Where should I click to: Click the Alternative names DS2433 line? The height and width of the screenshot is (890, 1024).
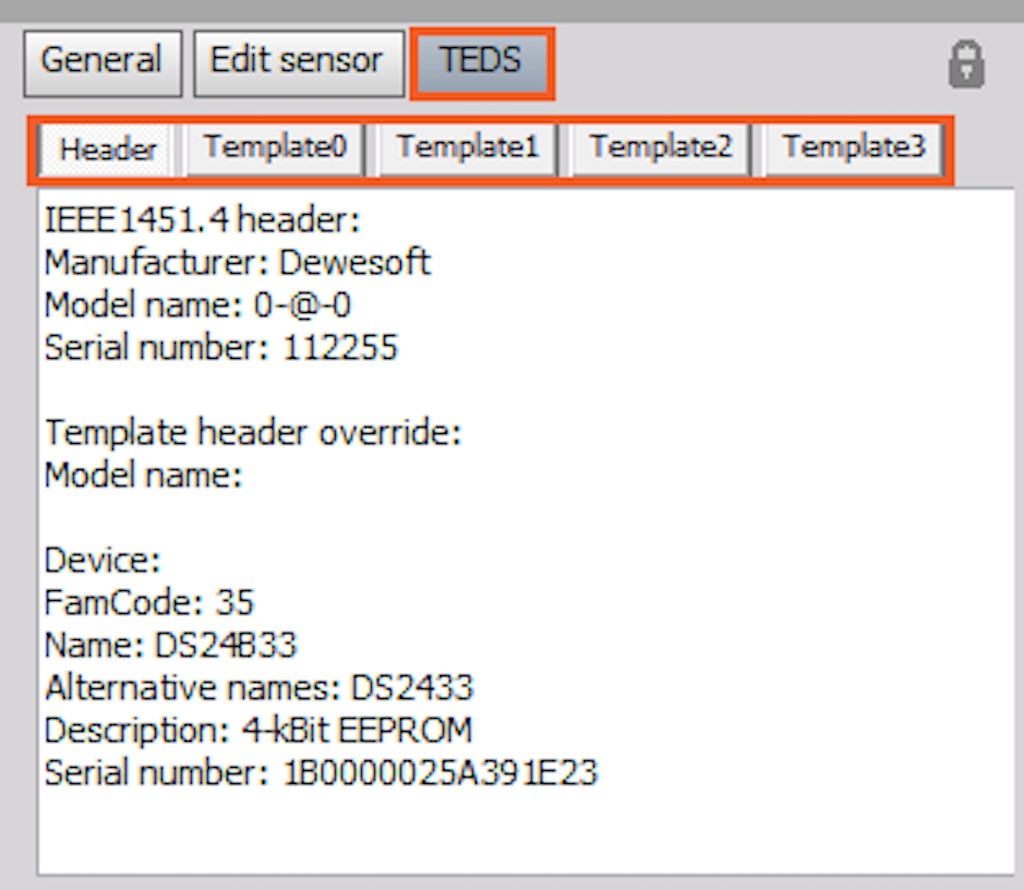click(259, 688)
